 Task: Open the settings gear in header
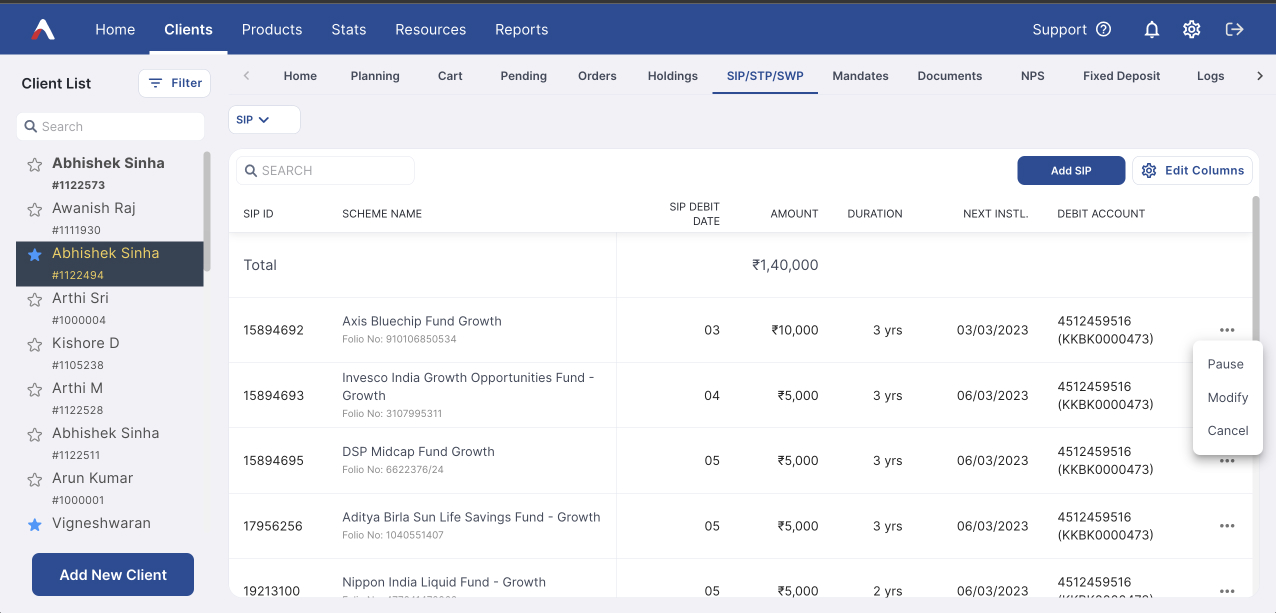1191,30
